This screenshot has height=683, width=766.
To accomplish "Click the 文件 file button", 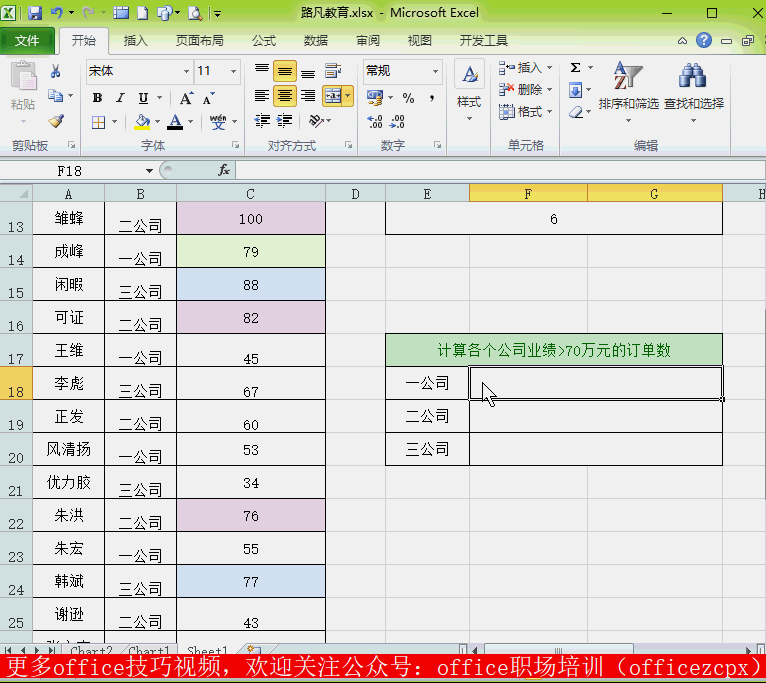I will [28, 41].
